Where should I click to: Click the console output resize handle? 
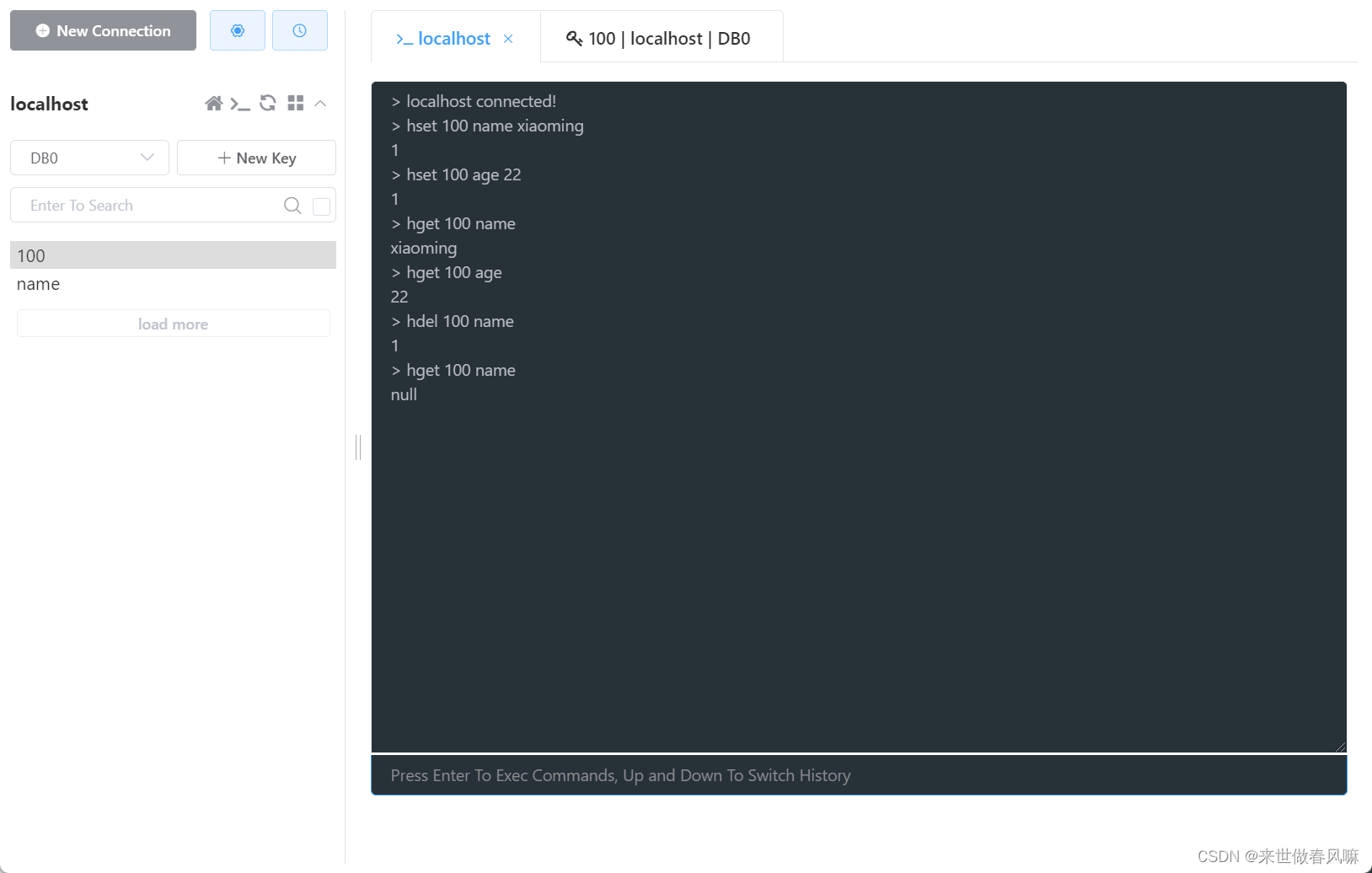click(1340, 746)
